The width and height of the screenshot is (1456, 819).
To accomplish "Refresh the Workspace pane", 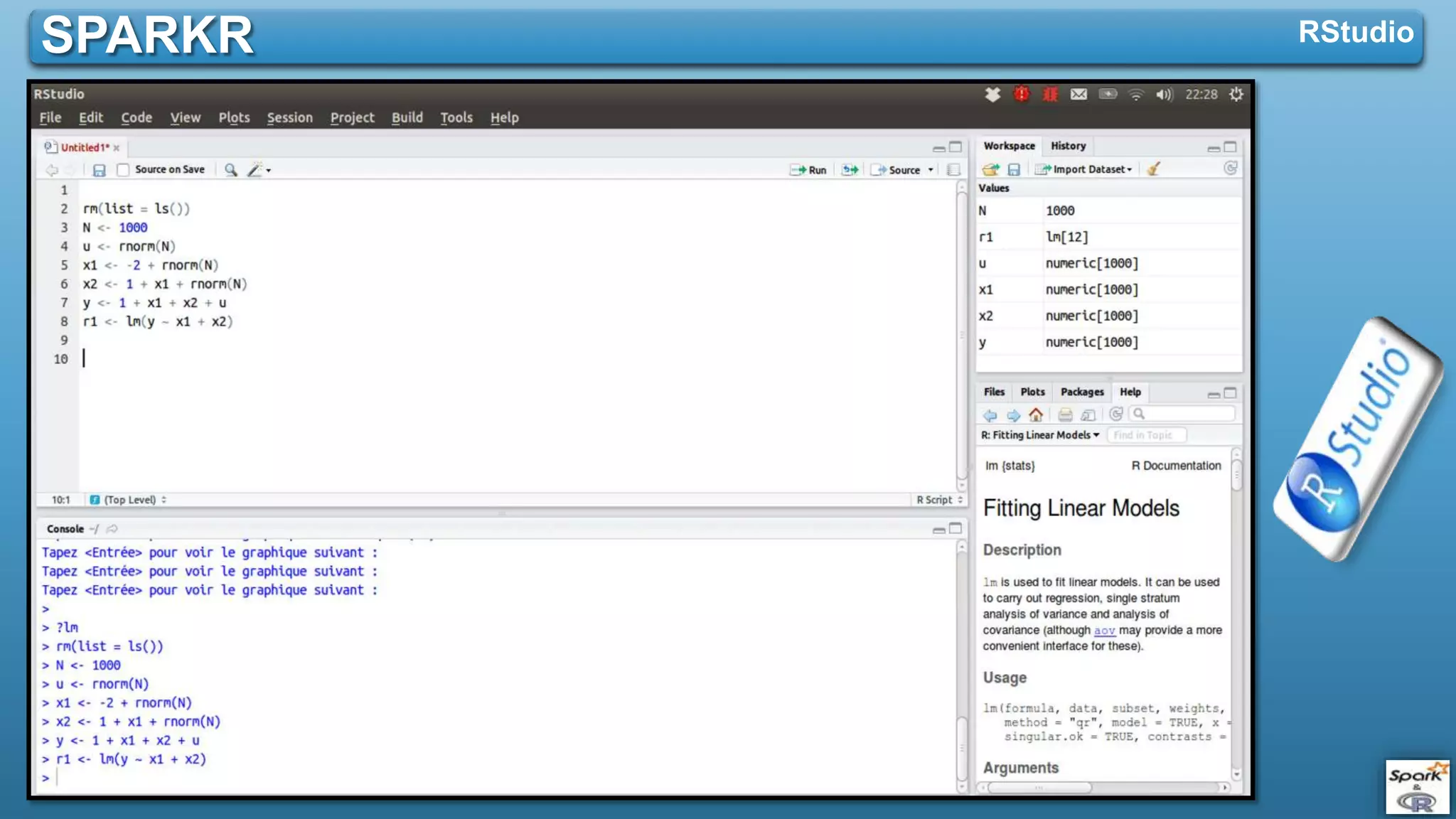I will pos(1230,168).
